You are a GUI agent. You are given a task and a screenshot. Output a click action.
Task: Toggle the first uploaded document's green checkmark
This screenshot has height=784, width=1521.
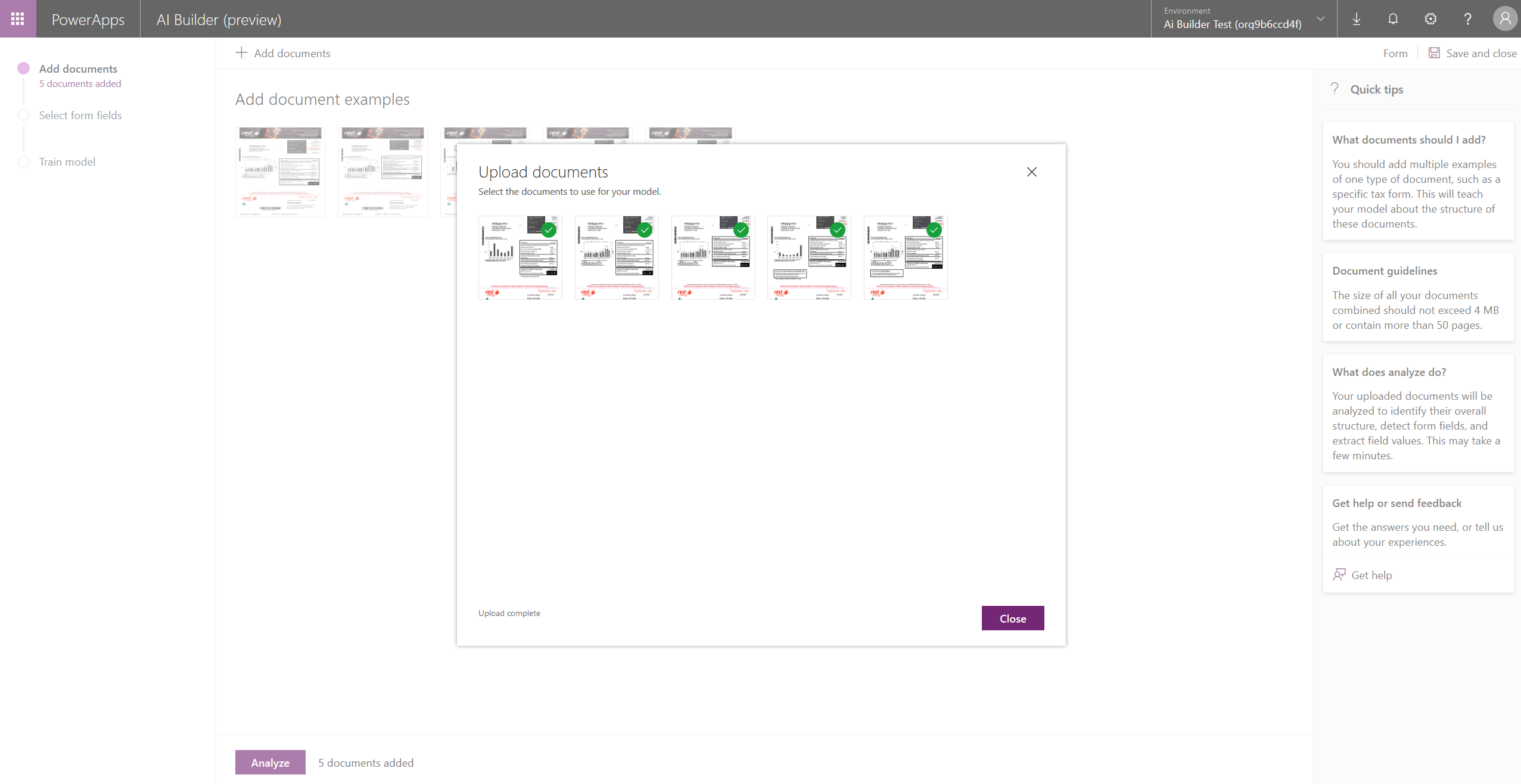pos(549,230)
